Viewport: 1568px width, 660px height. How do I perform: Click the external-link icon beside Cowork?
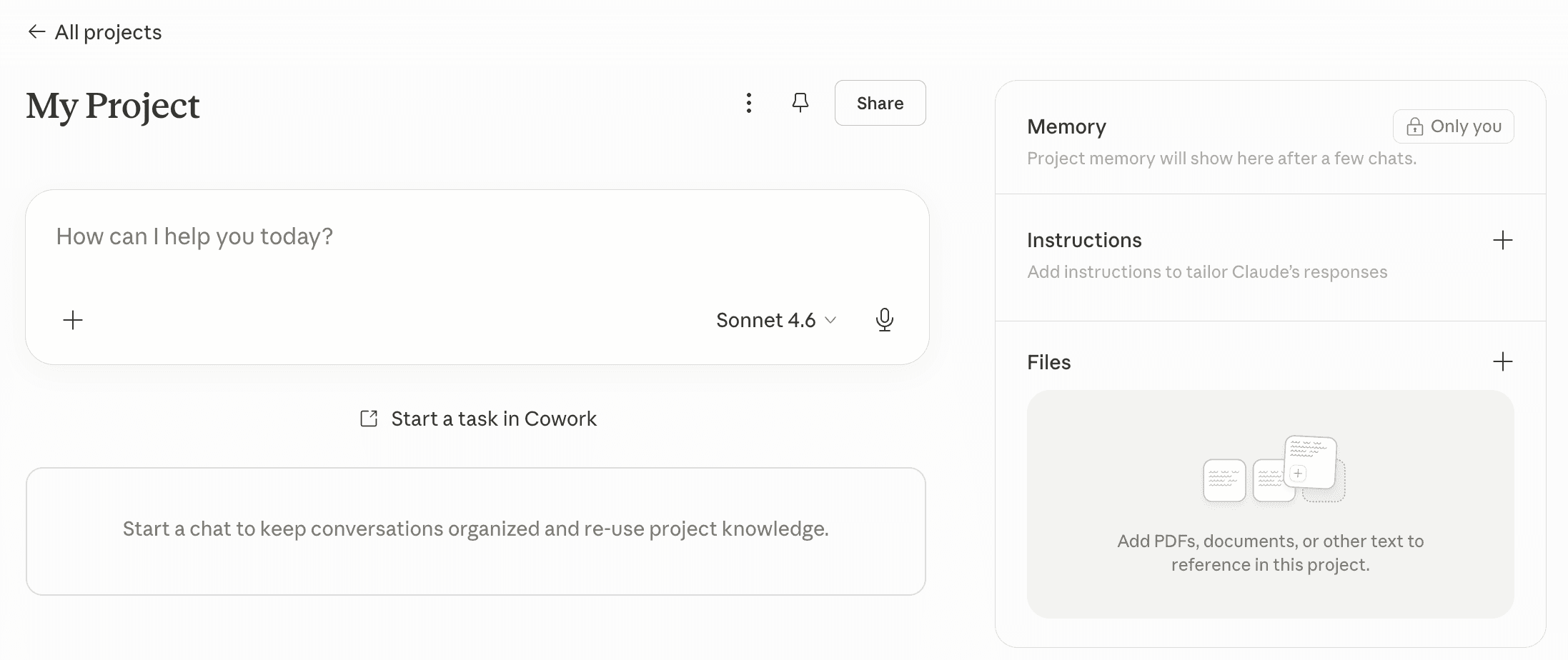(369, 419)
